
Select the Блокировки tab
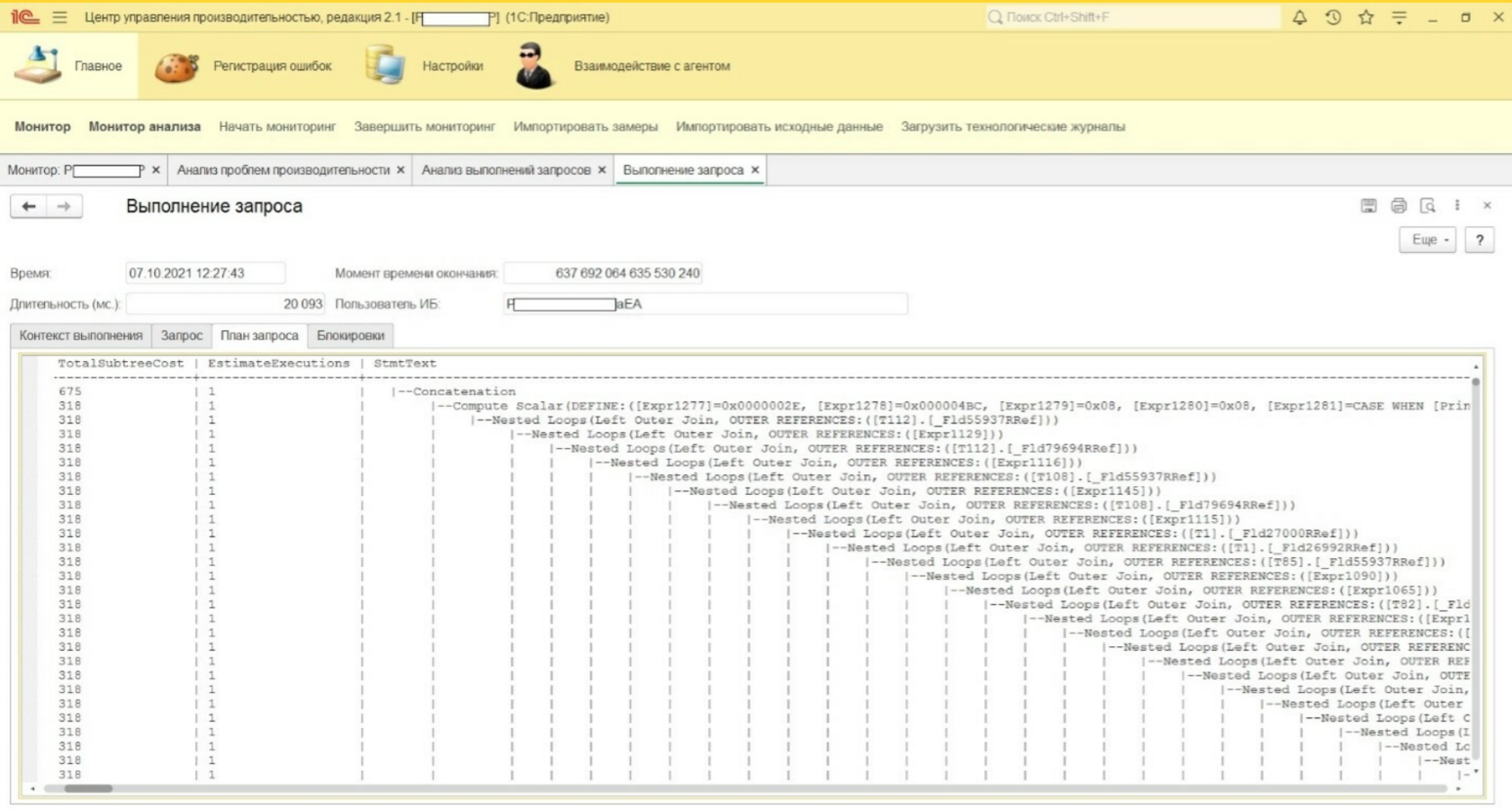(350, 336)
